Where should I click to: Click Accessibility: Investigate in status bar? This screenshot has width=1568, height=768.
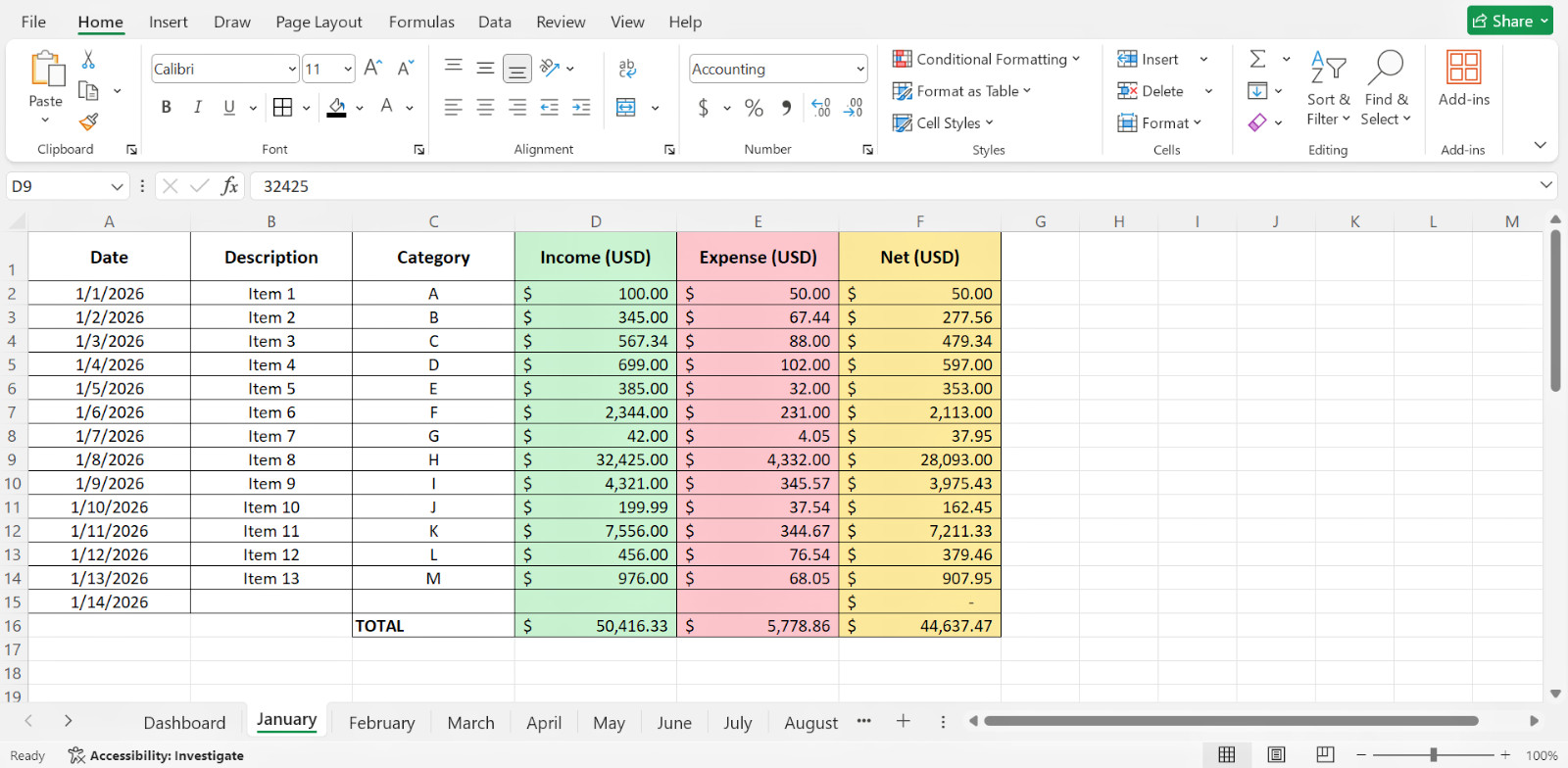tap(156, 755)
